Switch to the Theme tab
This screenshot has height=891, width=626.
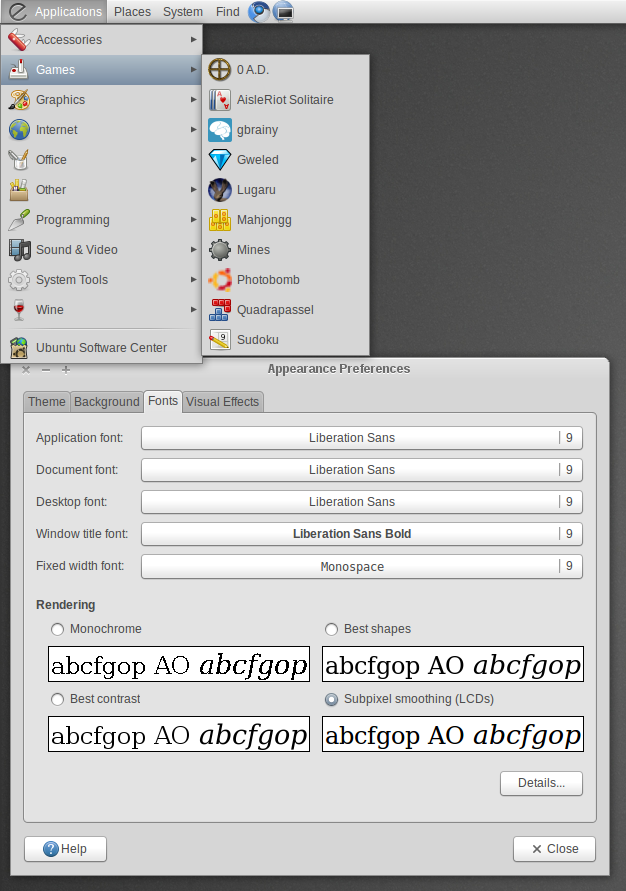(47, 402)
